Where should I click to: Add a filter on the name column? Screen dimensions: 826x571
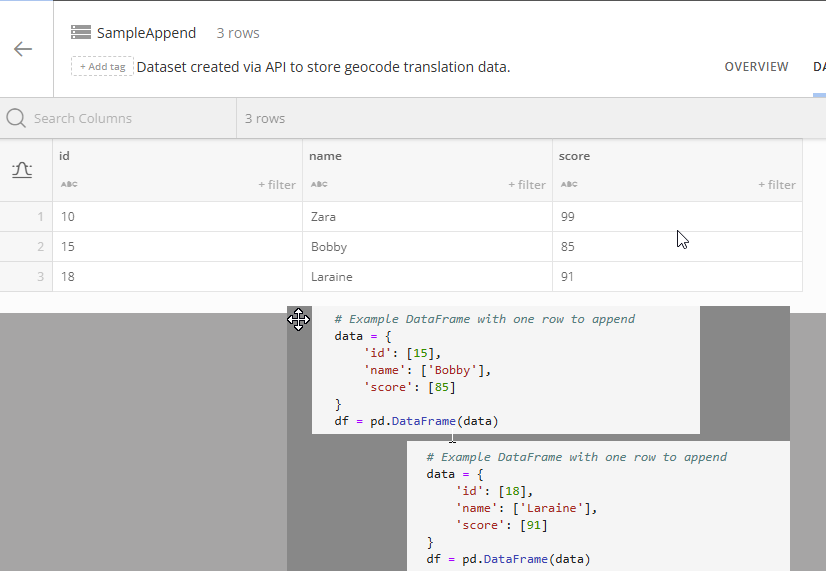coord(527,185)
